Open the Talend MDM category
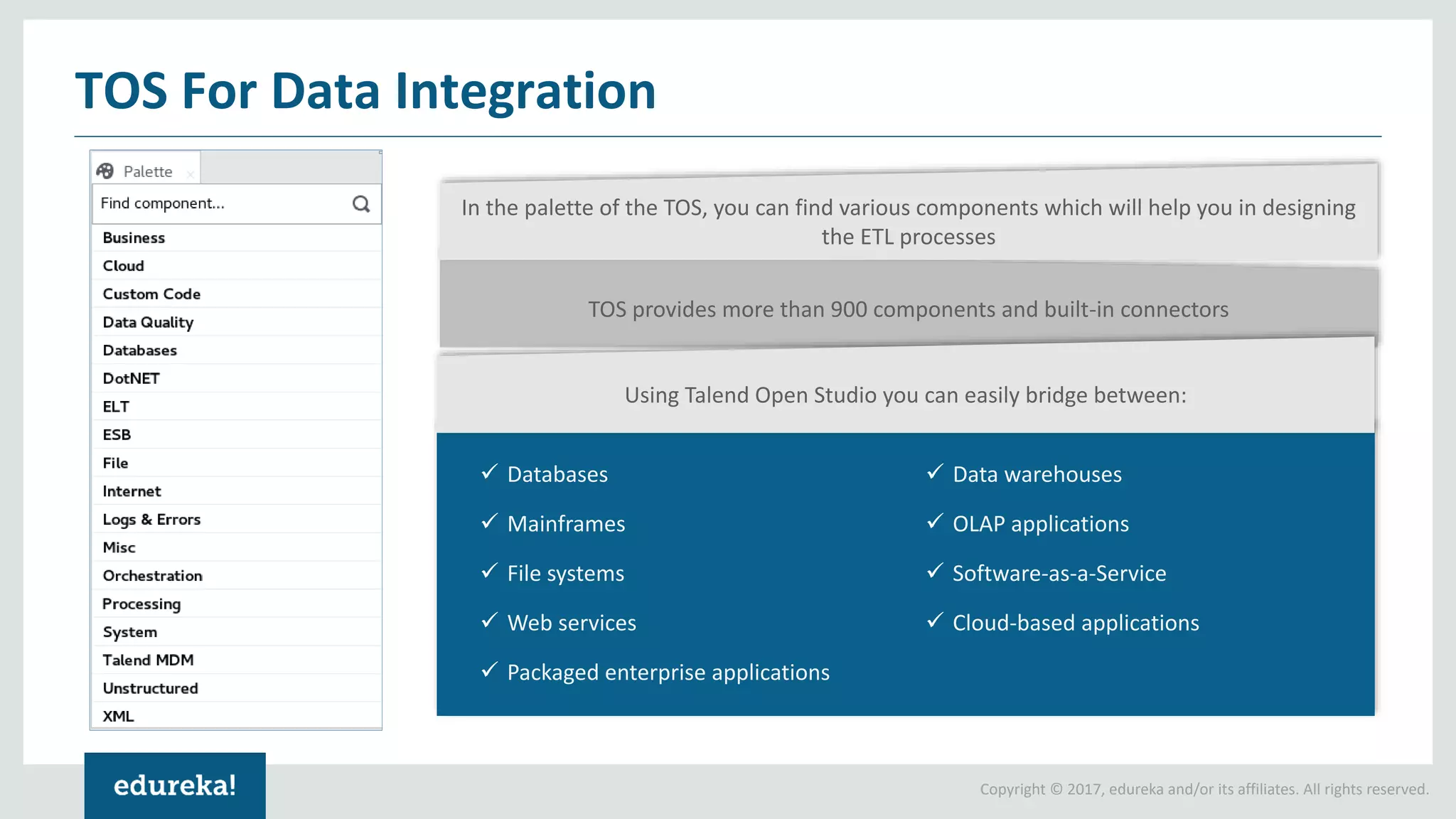The image size is (1456, 819). [x=148, y=660]
